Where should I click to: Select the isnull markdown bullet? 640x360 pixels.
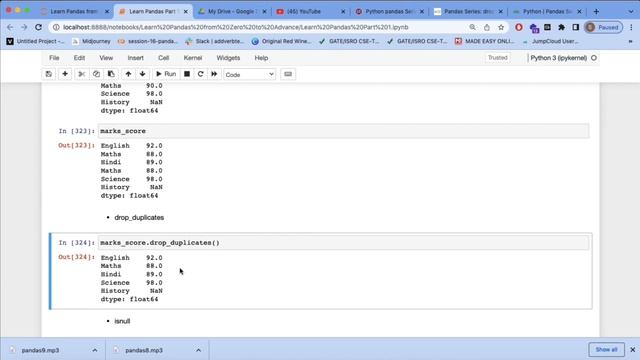pyautogui.click(x=122, y=321)
